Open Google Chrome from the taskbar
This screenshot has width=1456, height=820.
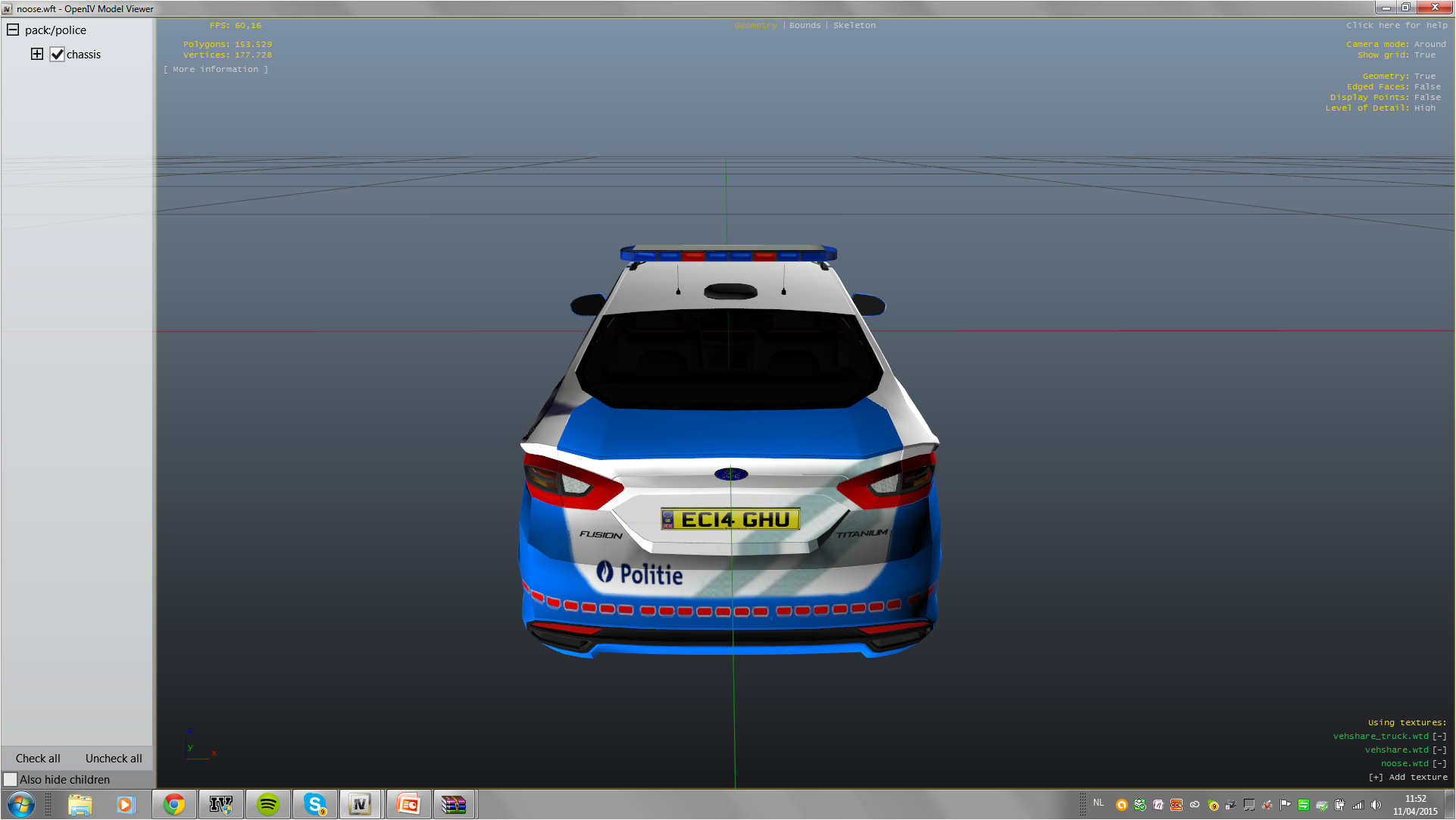coord(174,804)
